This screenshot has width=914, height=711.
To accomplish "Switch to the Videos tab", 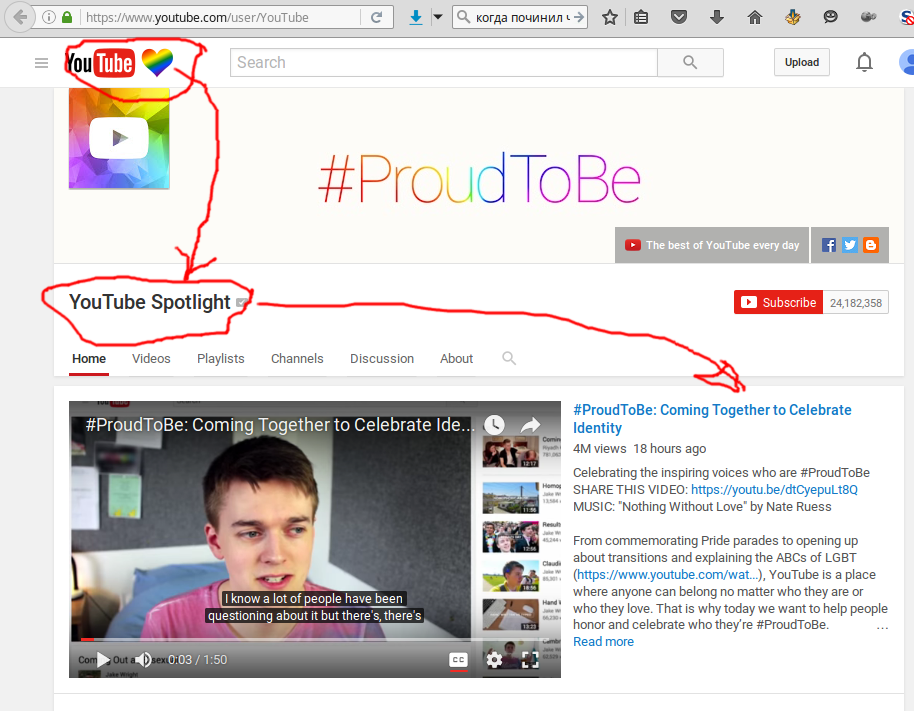I will tap(151, 358).
